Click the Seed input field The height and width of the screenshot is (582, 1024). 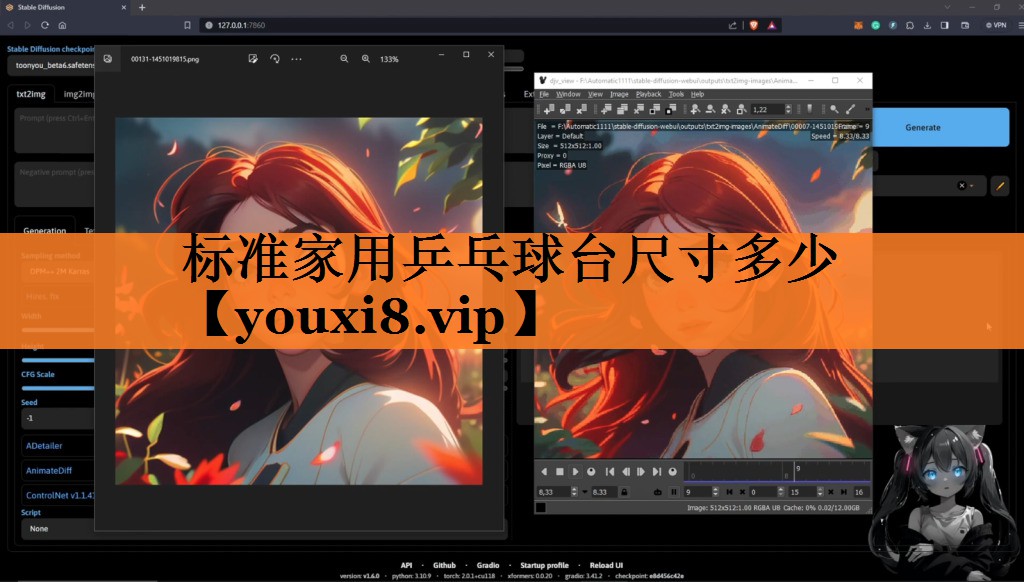57,418
